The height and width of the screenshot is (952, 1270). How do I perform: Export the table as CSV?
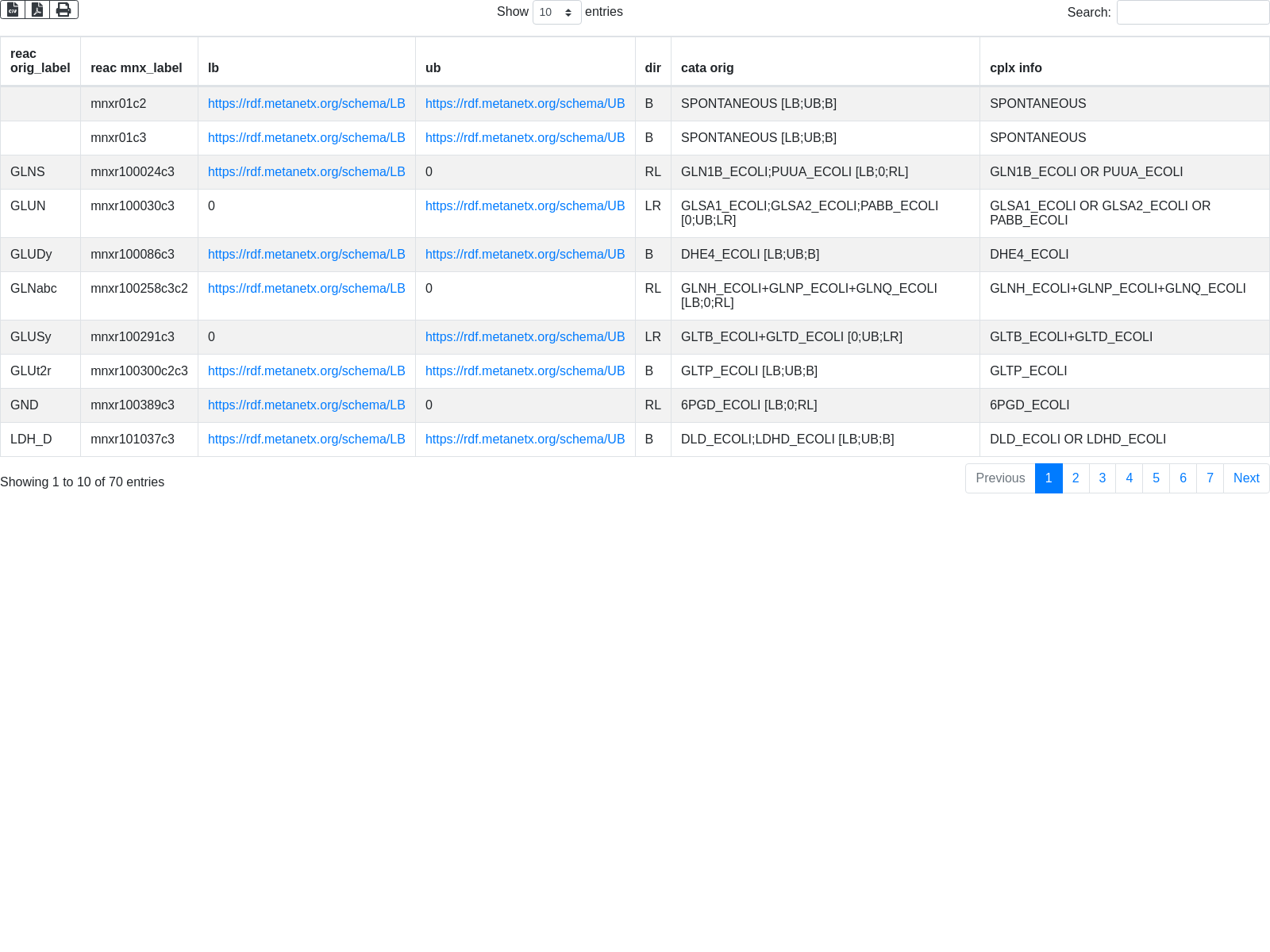13,10
